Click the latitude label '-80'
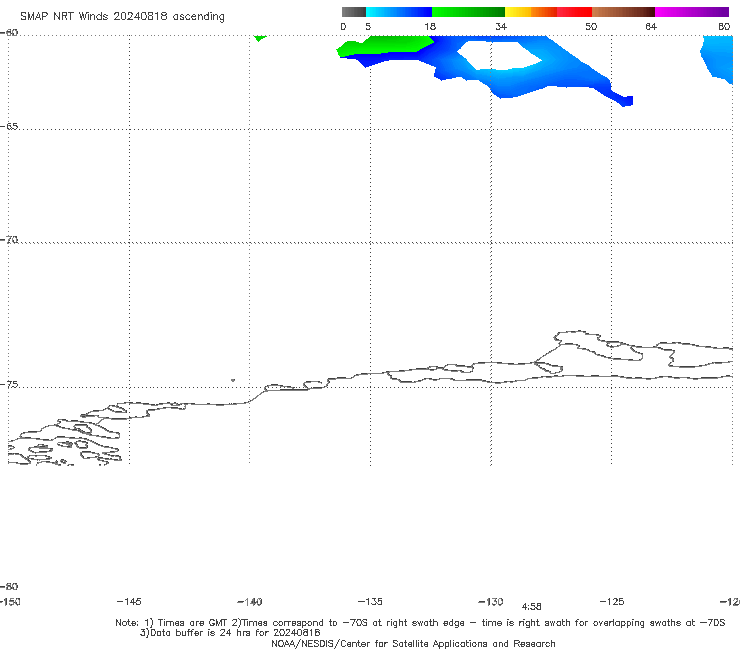The height and width of the screenshot is (650, 740). point(9,586)
